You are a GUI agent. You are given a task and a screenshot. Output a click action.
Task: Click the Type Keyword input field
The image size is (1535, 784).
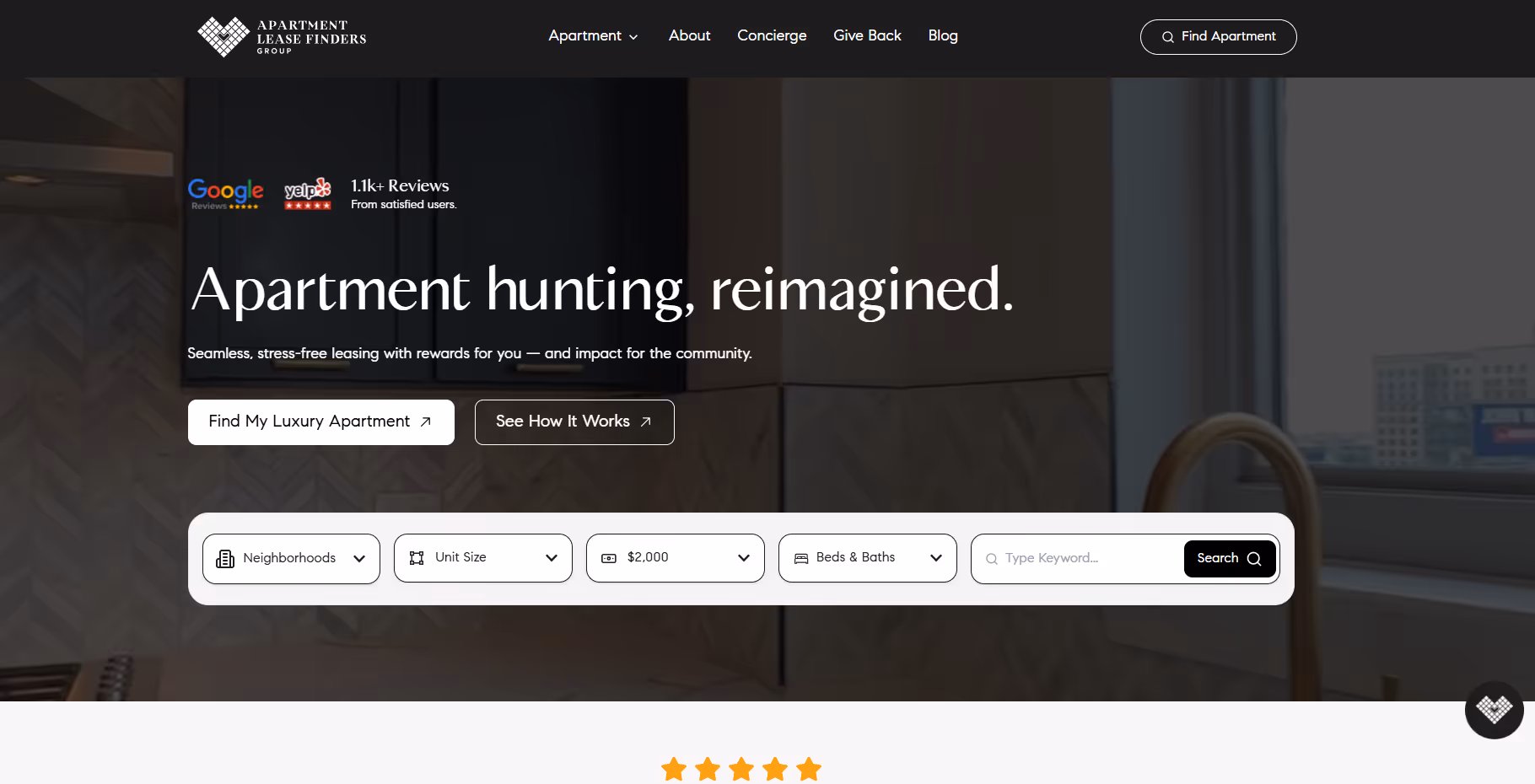pyautogui.click(x=1080, y=558)
